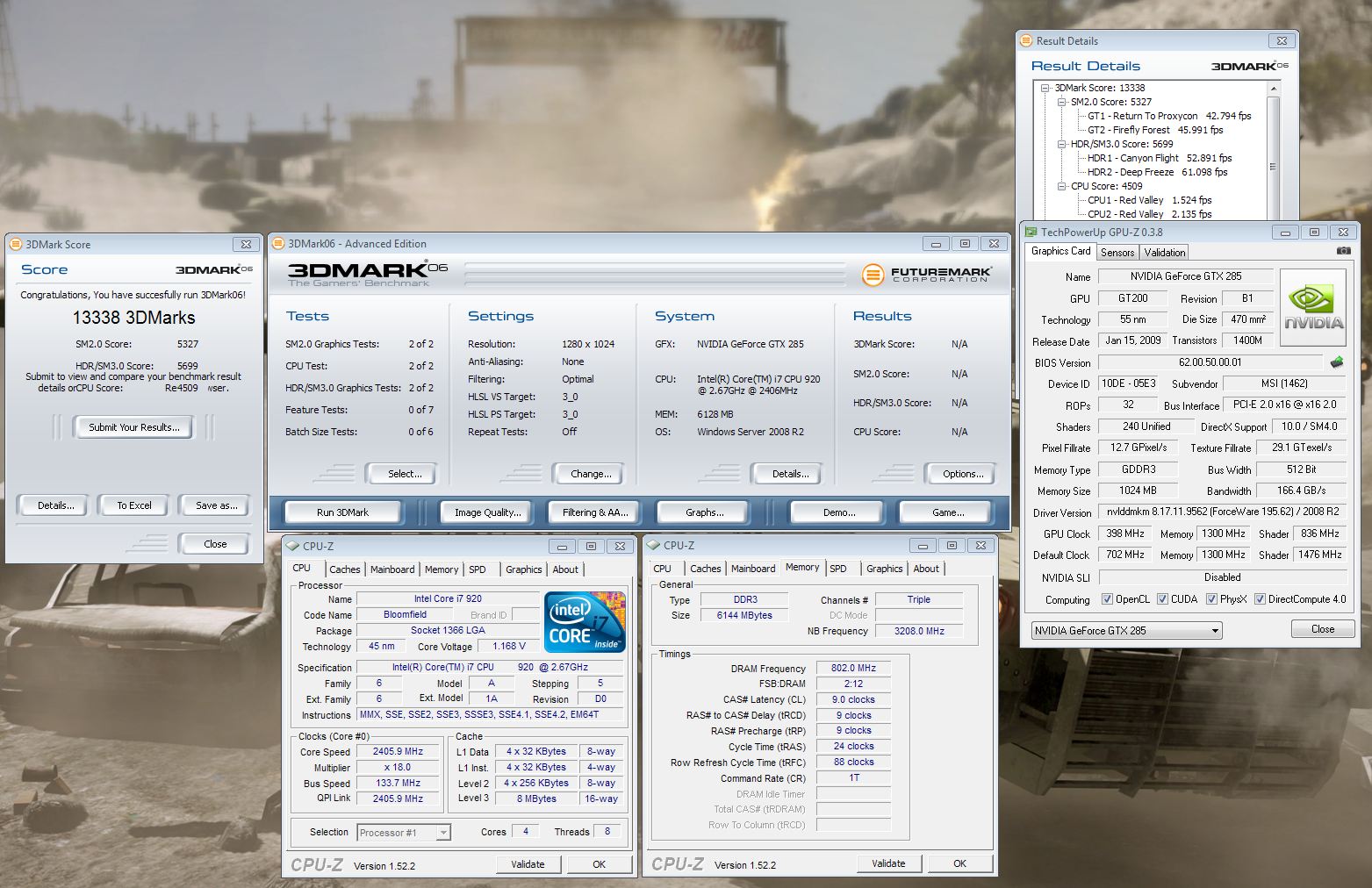The height and width of the screenshot is (888, 1372).
Task: Click the Image Quality button
Action: pyautogui.click(x=487, y=512)
